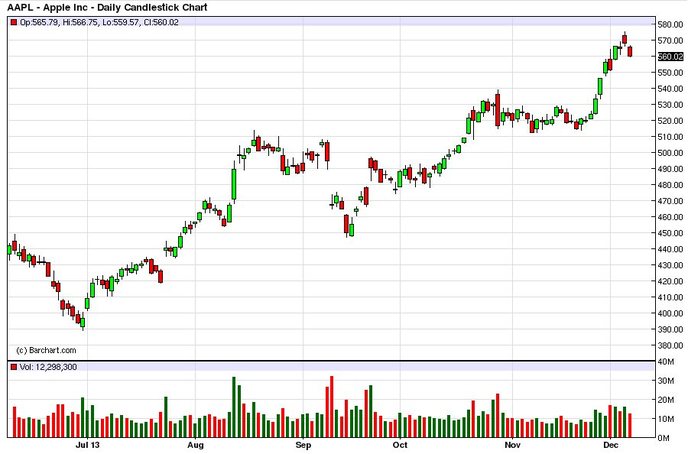Click the 'Oct' date axis label
688x454 pixels.
point(400,445)
